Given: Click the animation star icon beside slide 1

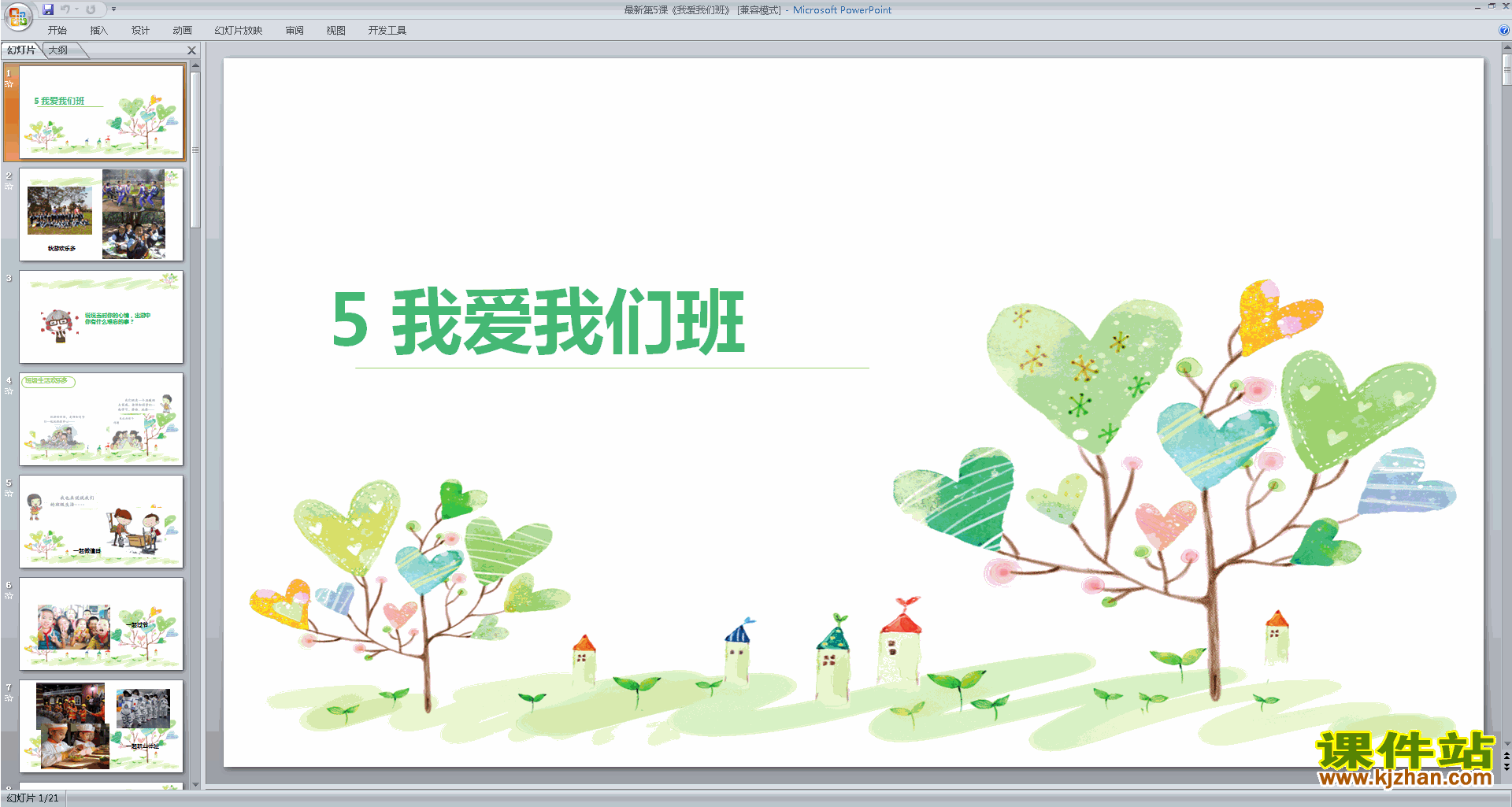Looking at the screenshot, I should click(9, 84).
